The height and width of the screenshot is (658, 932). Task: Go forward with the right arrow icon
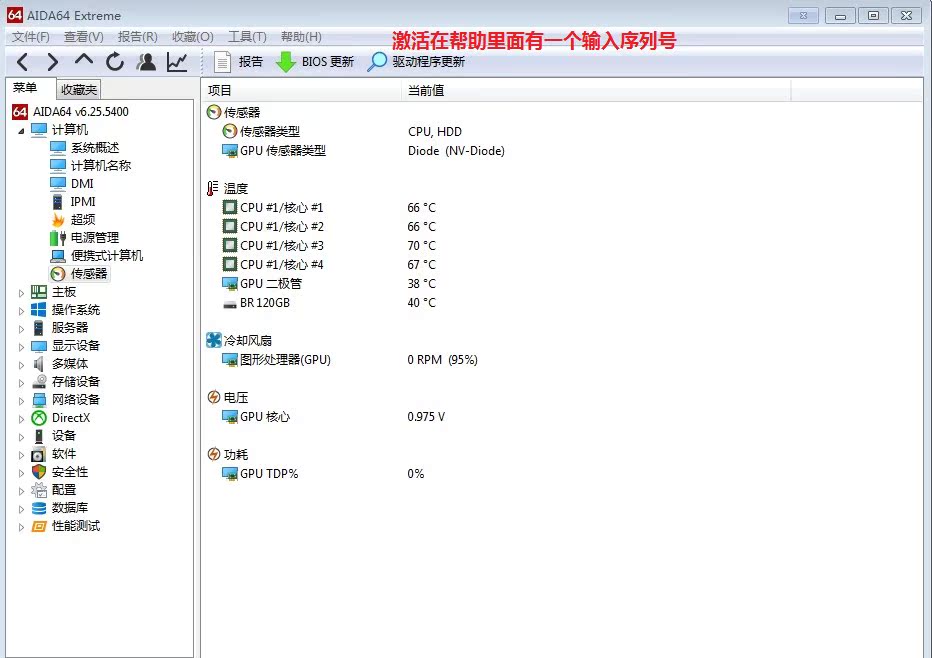click(53, 62)
